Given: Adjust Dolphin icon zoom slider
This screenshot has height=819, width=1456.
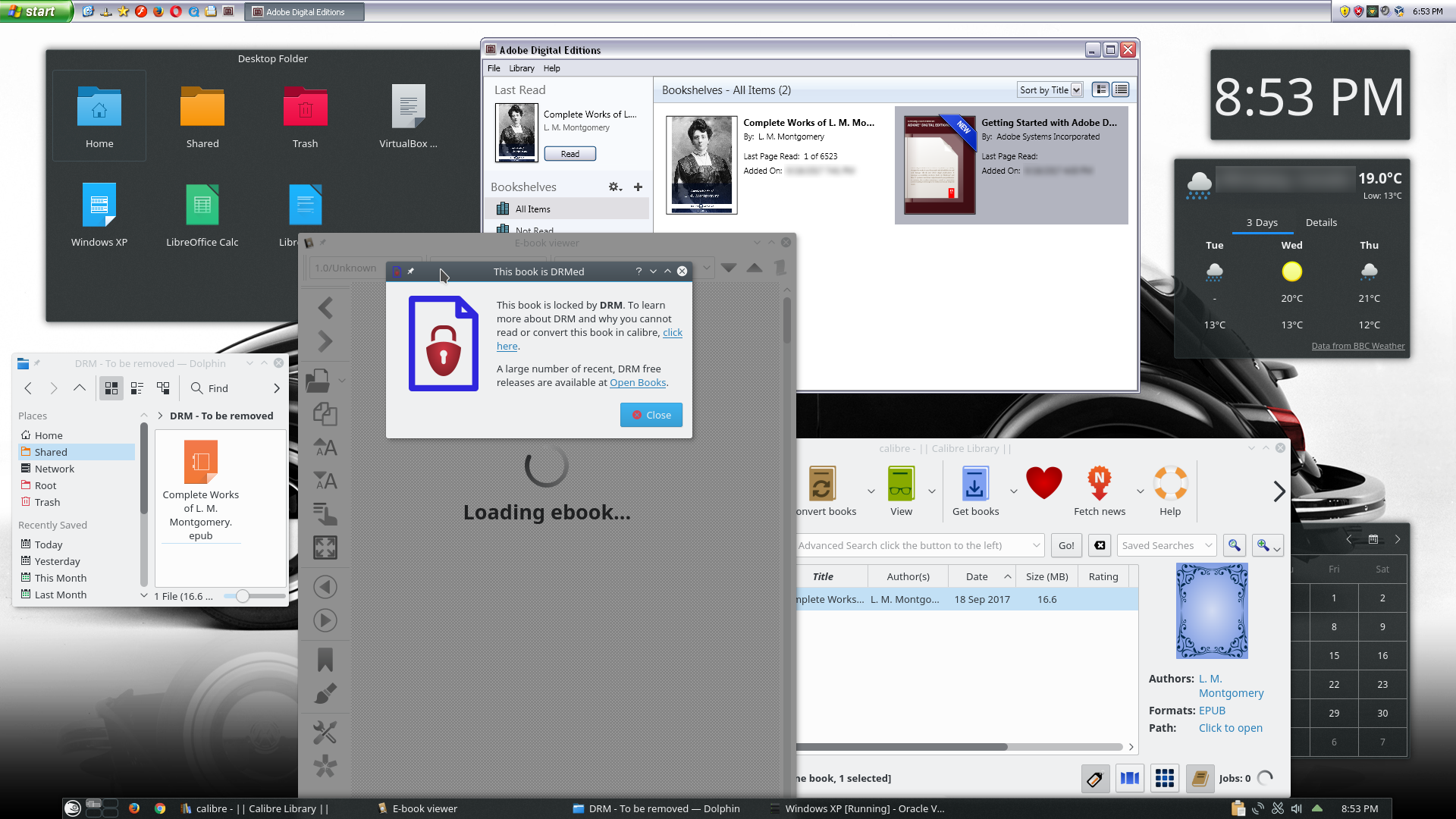Looking at the screenshot, I should 243,596.
